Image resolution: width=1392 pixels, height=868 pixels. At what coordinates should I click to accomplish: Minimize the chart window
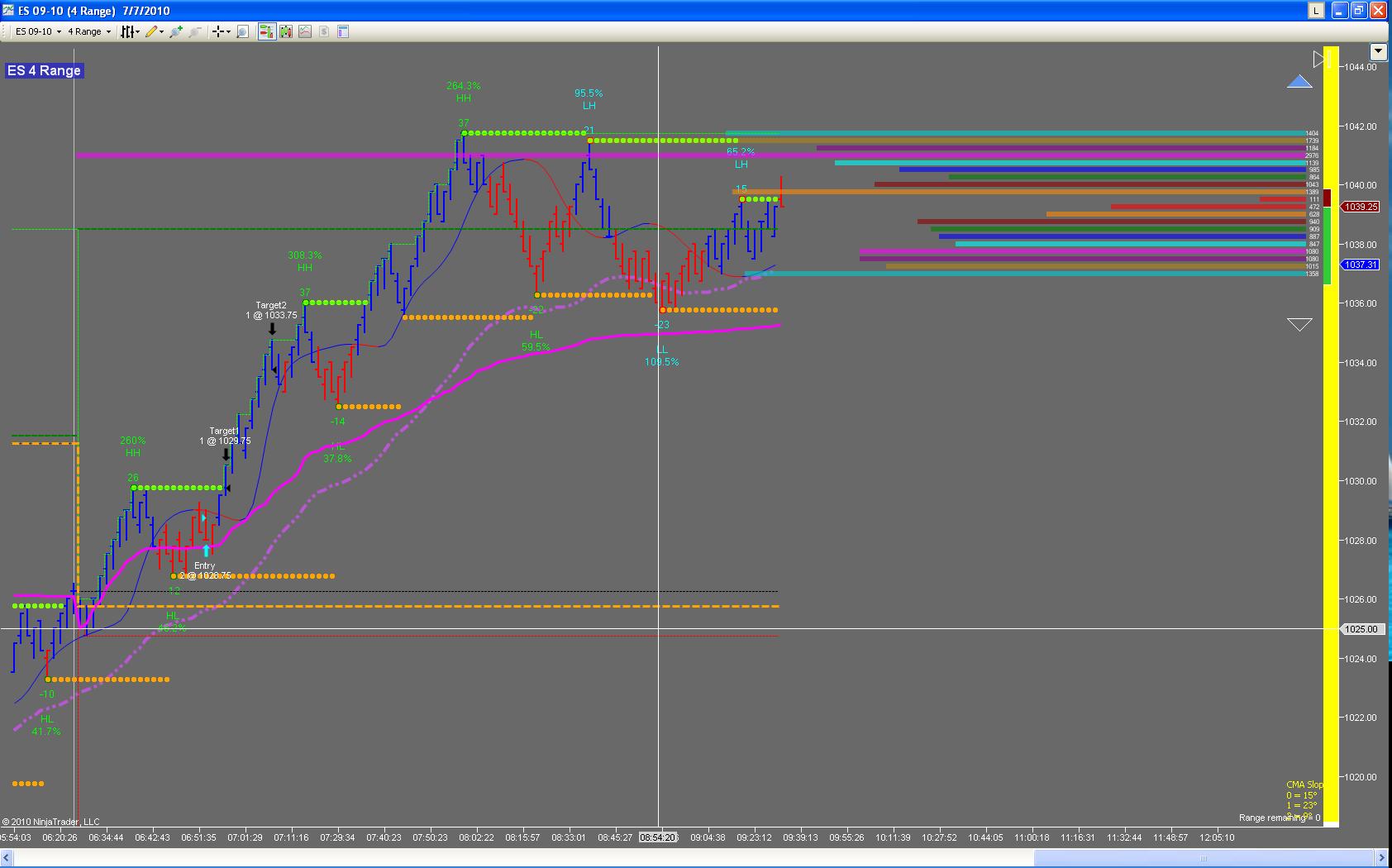coord(1341,10)
